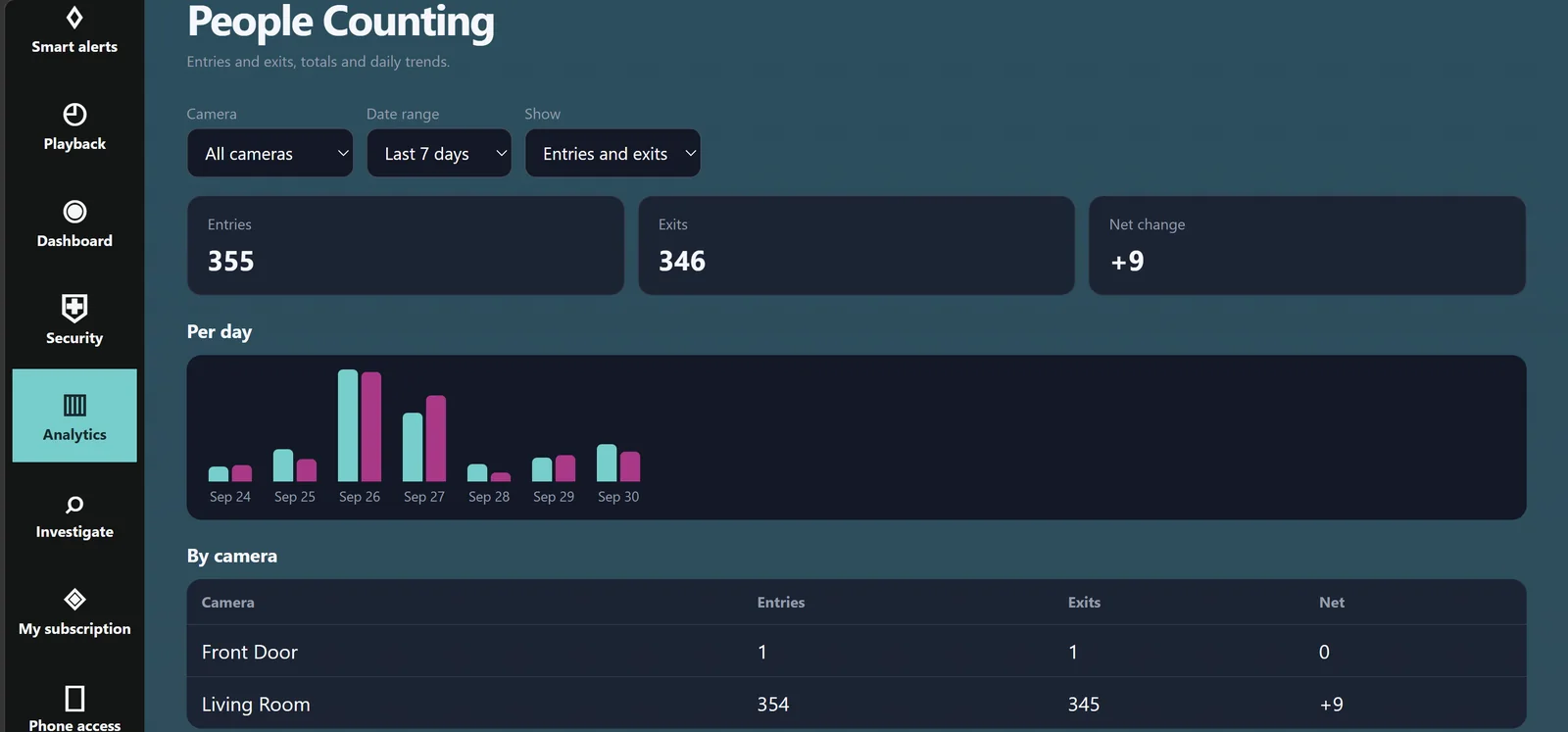The width and height of the screenshot is (1568, 732).
Task: Click the Sep 24 date label
Action: pyautogui.click(x=230, y=497)
